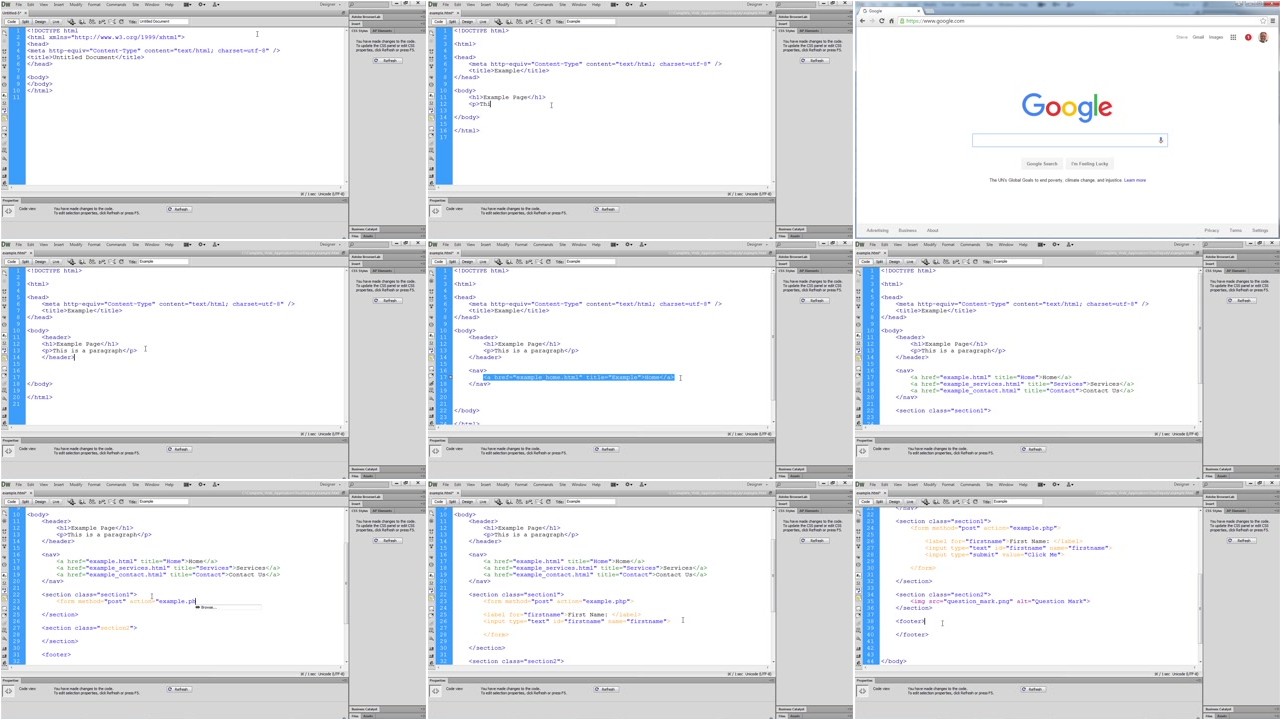Click Properties panel Refresh button, Untitled Document frame
The height and width of the screenshot is (720, 1281).
click(x=179, y=209)
